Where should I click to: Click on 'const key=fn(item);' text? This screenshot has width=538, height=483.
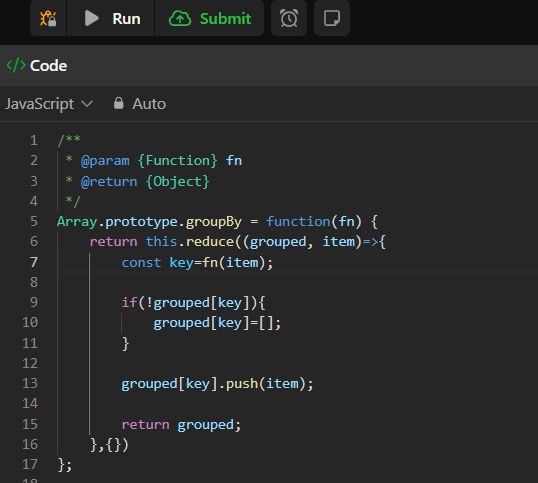tap(197, 263)
